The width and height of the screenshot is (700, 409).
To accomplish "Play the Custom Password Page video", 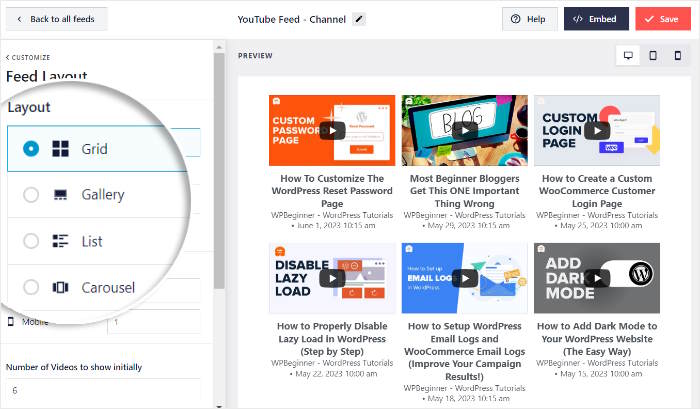I will point(332,130).
